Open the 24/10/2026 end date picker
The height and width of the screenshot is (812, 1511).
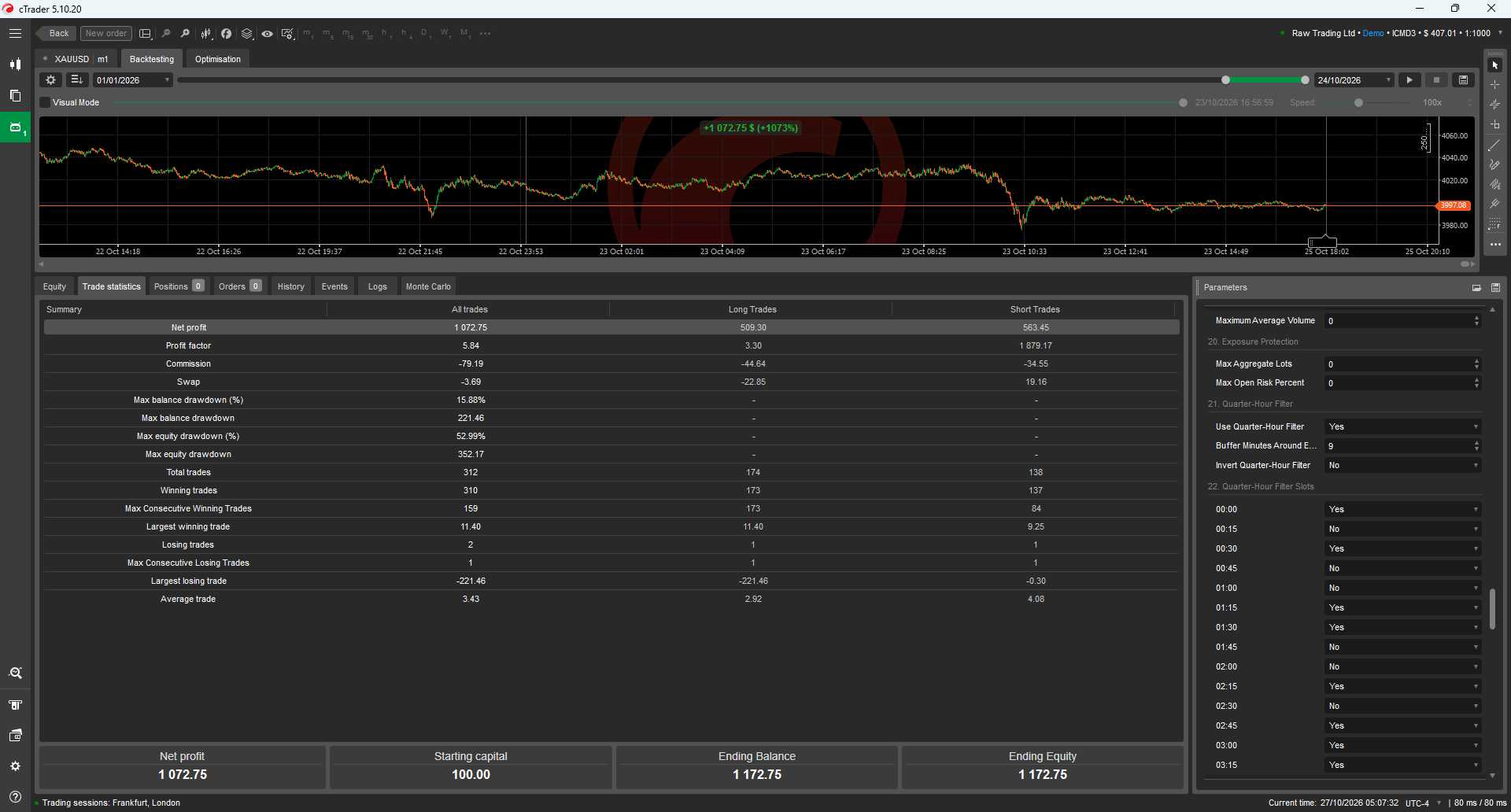pyautogui.click(x=1354, y=79)
